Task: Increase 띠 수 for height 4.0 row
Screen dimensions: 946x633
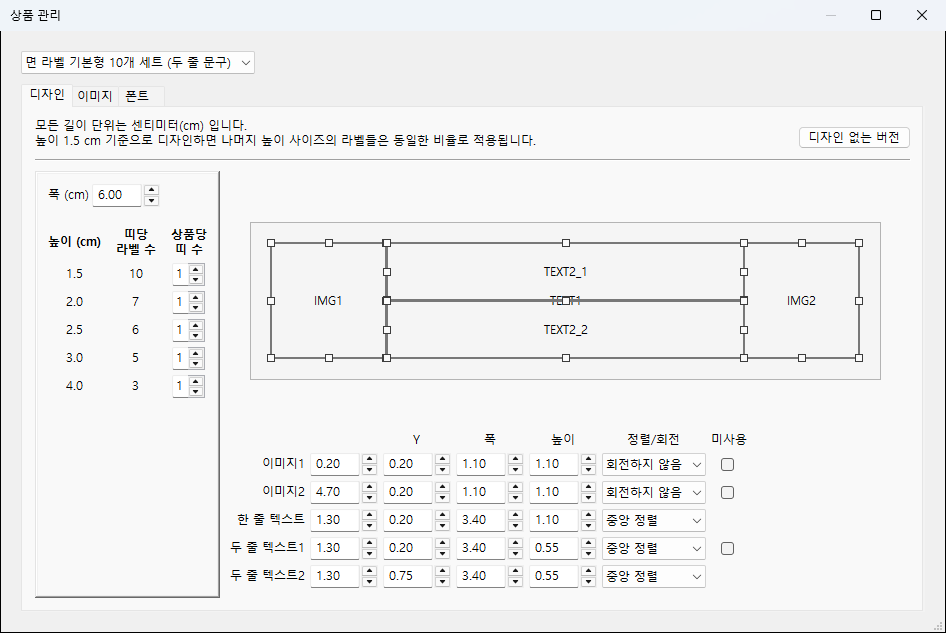Action: 196,381
